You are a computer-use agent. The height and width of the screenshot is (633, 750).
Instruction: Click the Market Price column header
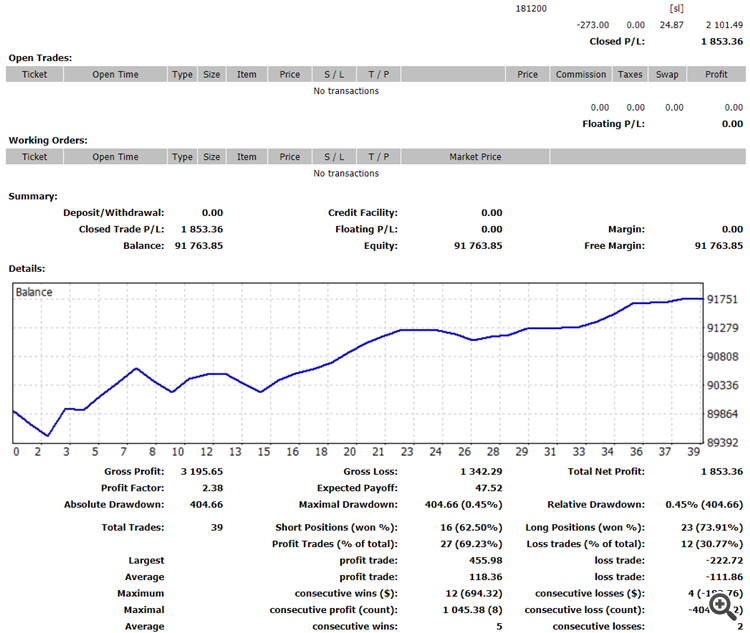point(475,157)
